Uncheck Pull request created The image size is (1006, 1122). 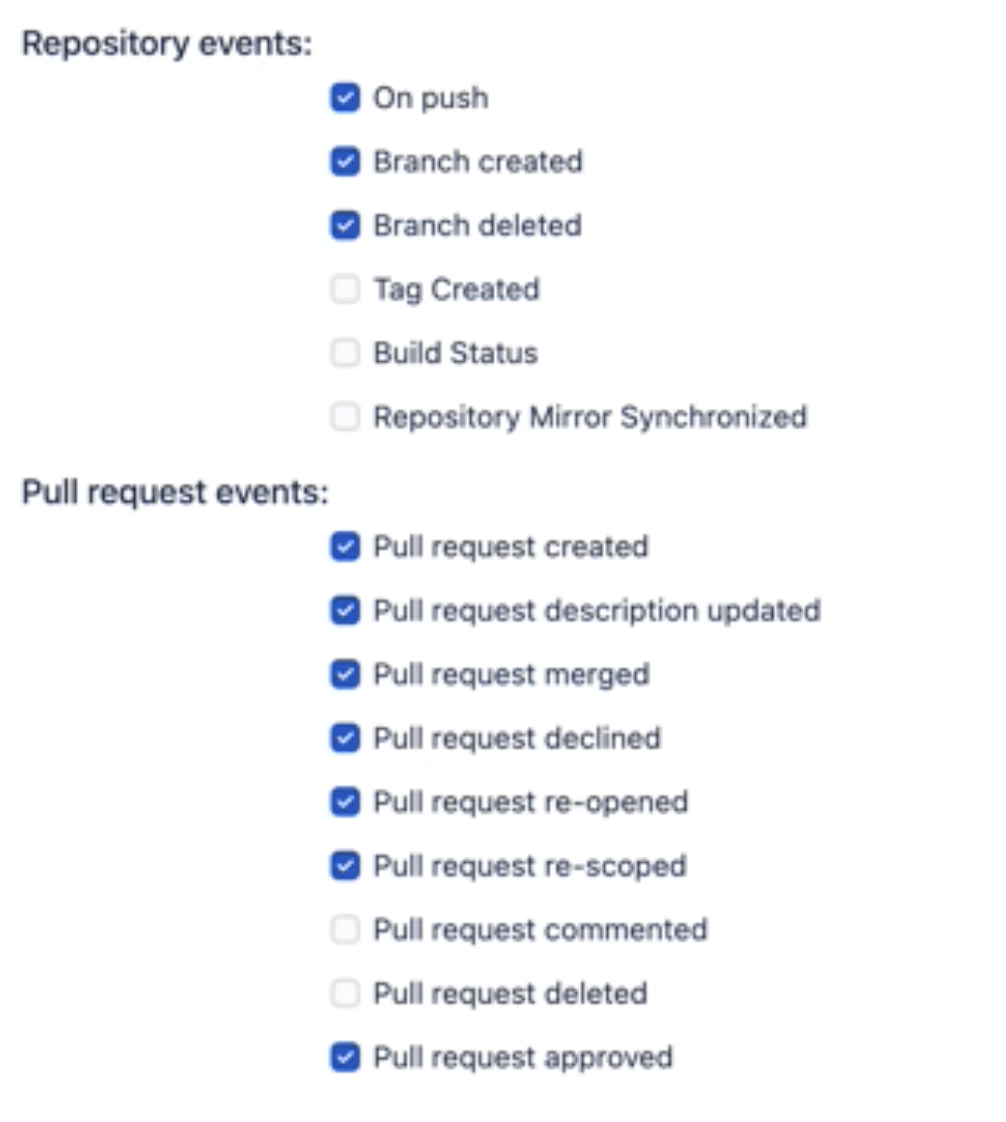click(x=344, y=546)
